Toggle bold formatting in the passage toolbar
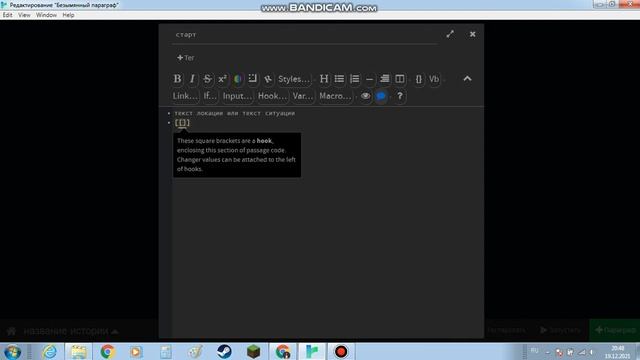This screenshot has height=360, width=640. click(177, 79)
